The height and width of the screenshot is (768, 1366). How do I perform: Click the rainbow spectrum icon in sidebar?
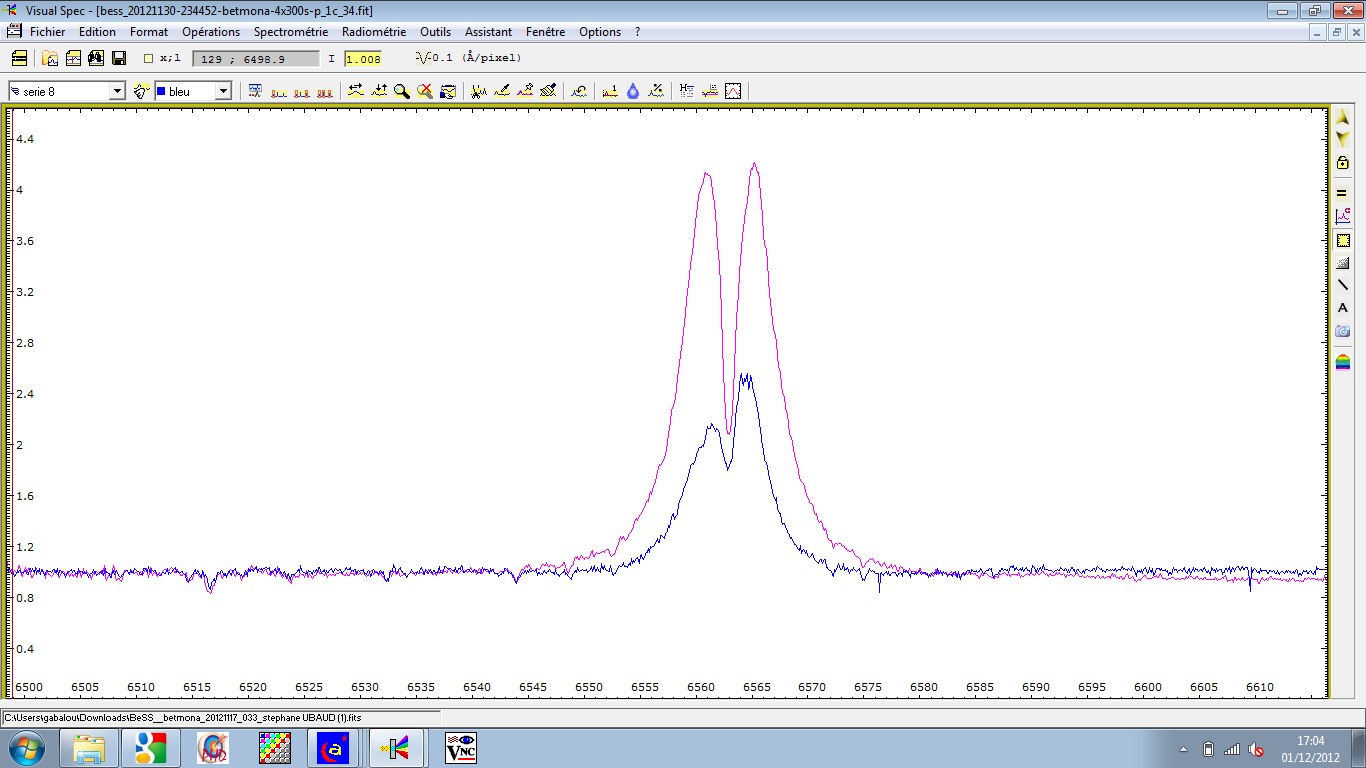click(x=1343, y=361)
